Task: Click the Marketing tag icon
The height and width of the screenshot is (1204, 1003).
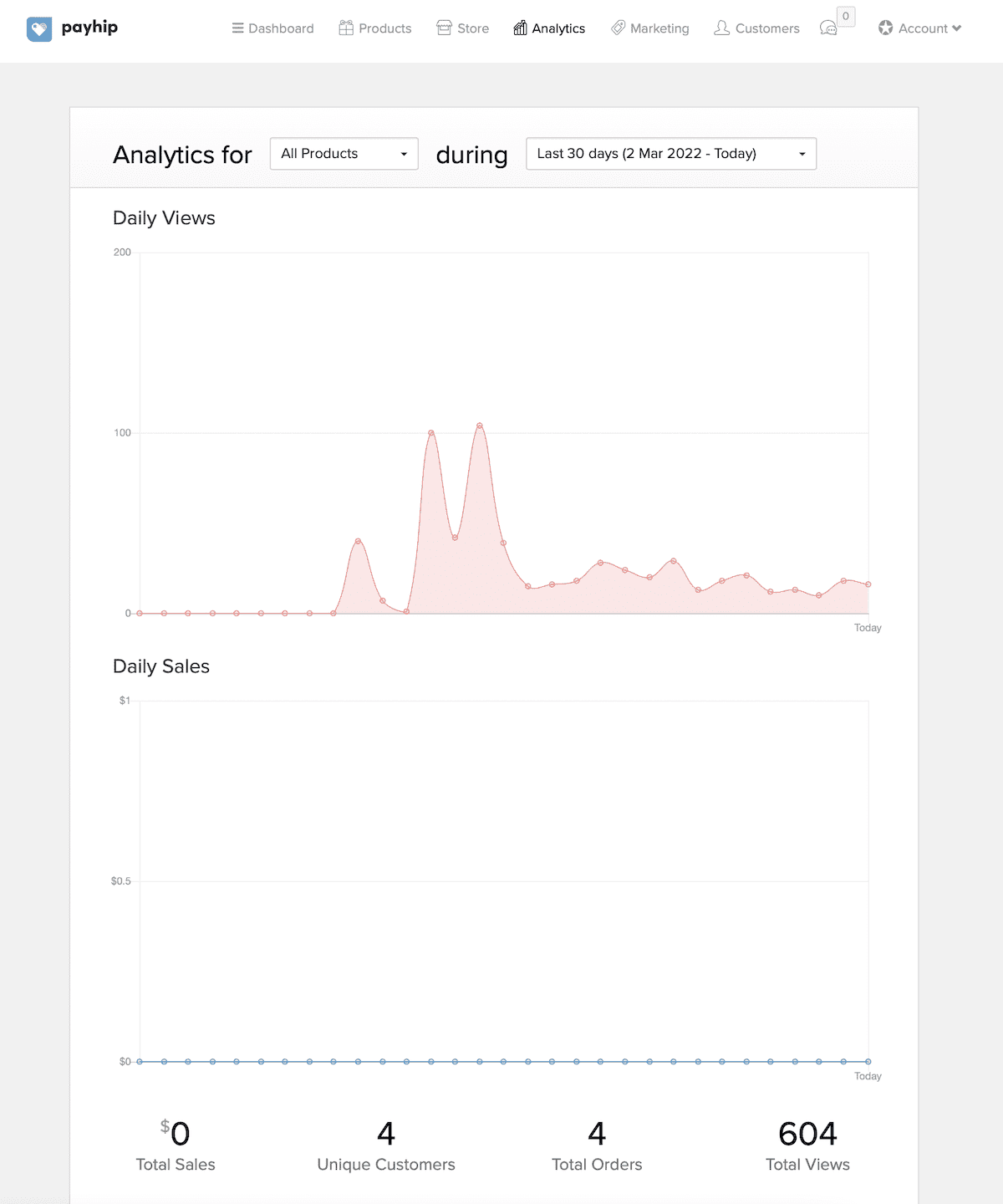Action: pos(618,28)
